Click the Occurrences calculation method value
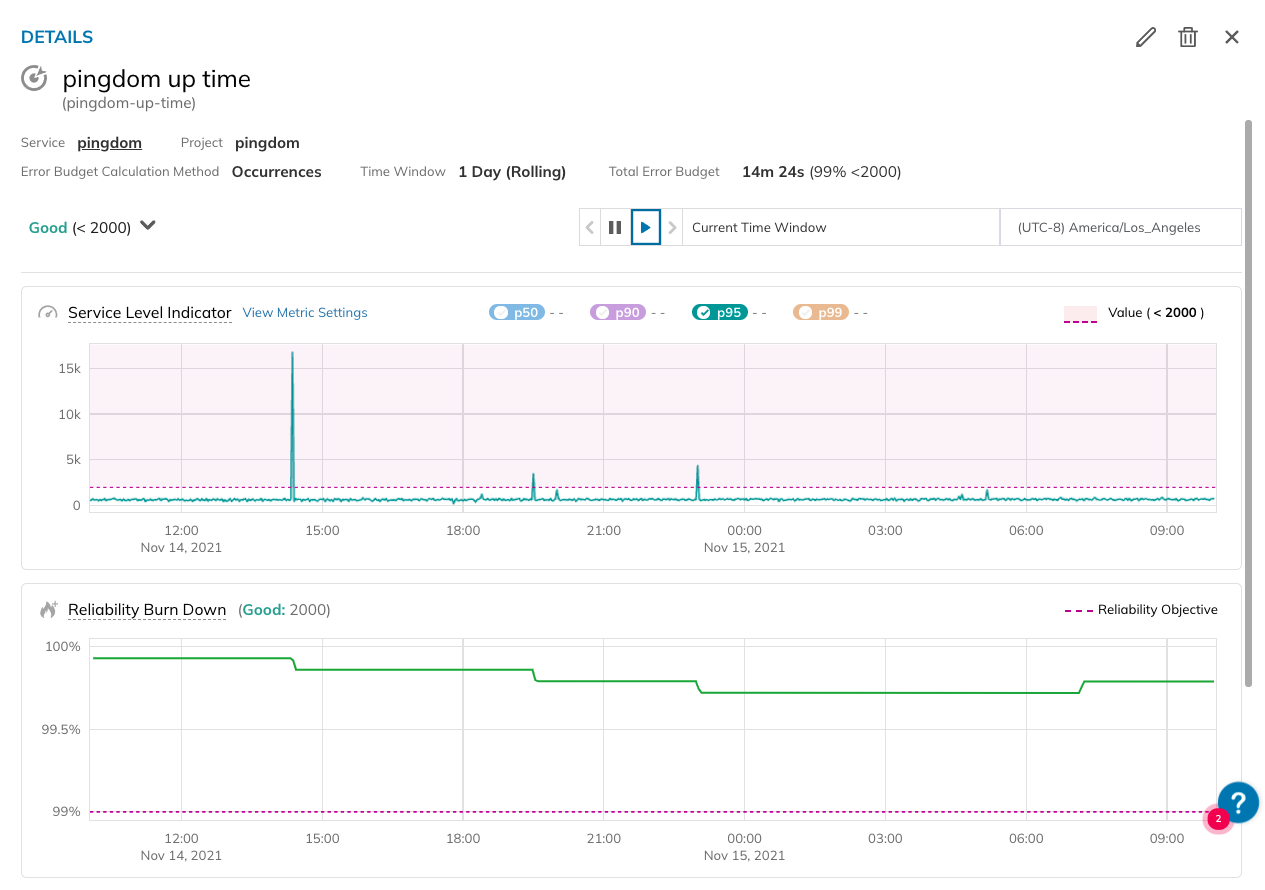1265x890 pixels. click(x=277, y=172)
